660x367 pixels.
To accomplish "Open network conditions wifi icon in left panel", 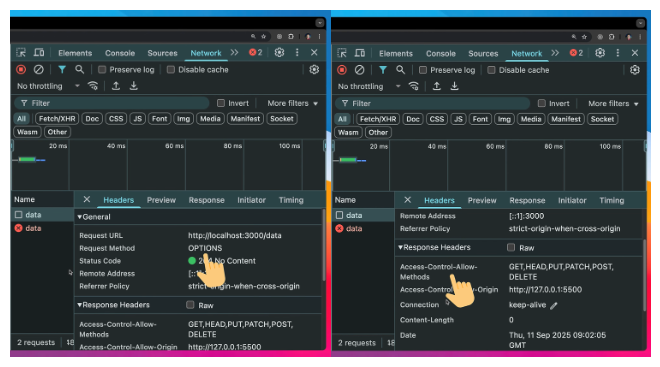I will click(x=93, y=86).
